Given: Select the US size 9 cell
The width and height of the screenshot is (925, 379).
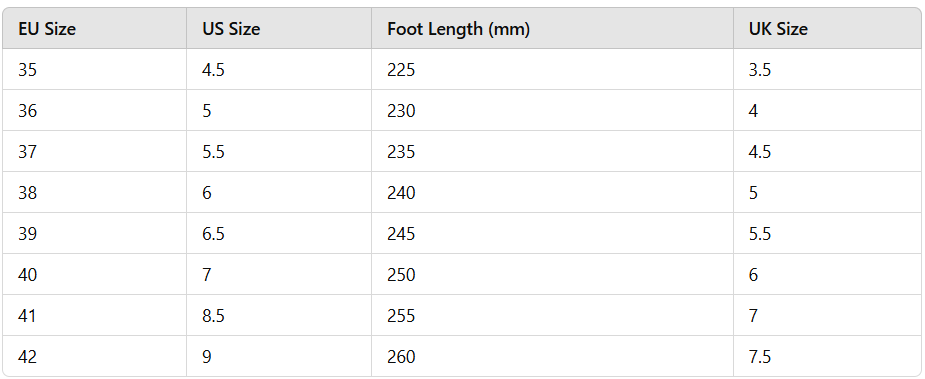Looking at the screenshot, I should click(279, 357).
